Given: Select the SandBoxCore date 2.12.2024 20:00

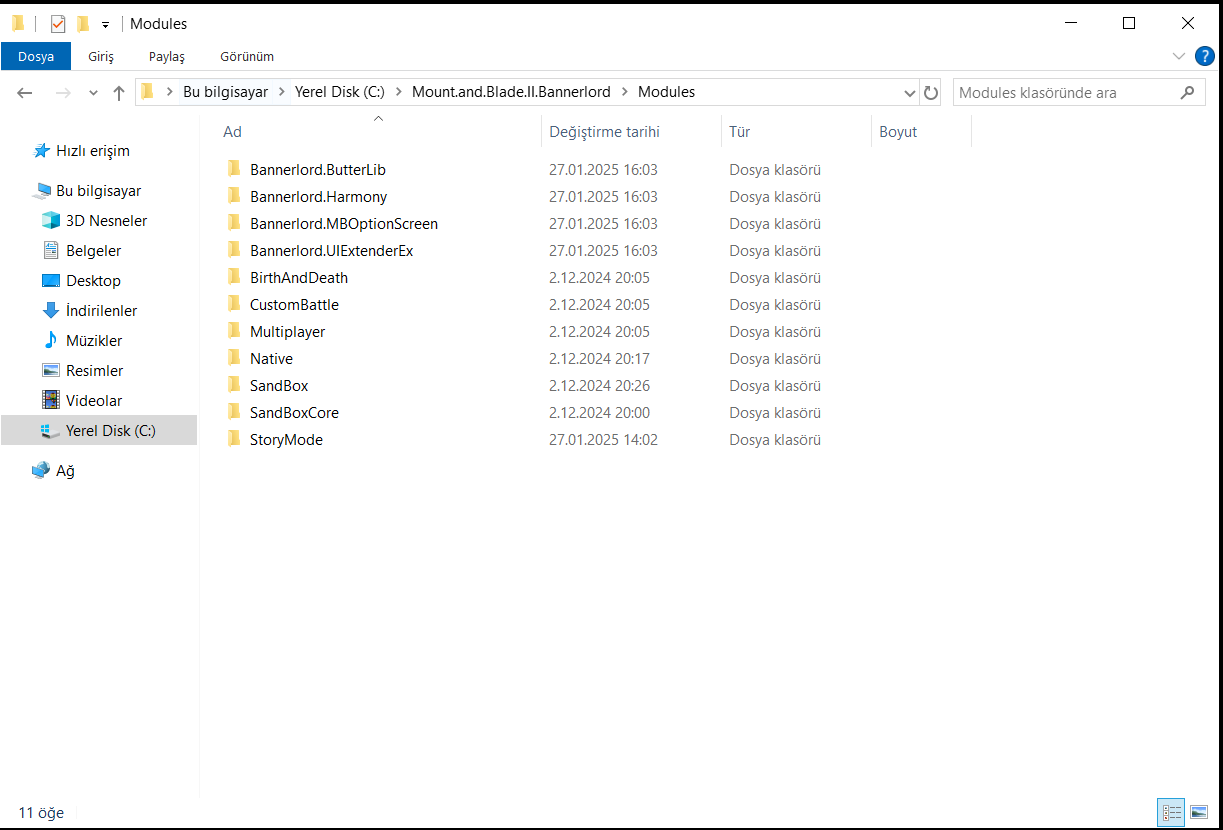Looking at the screenshot, I should coord(599,412).
